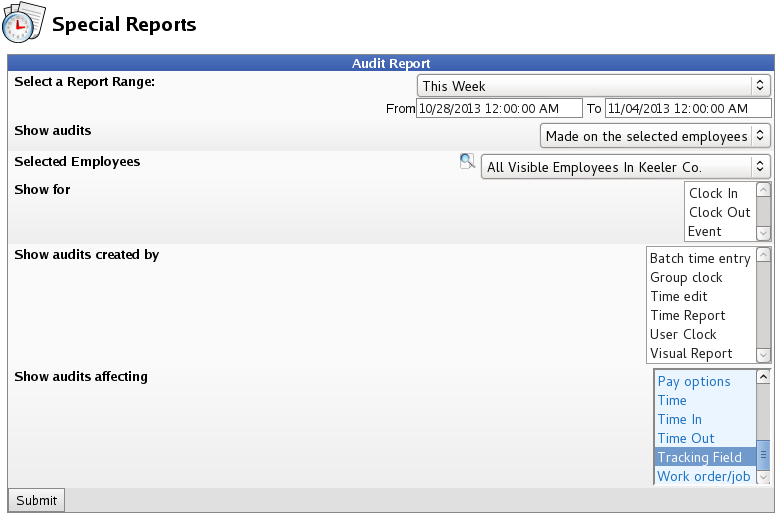Viewport: 780px width, 518px height.
Task: Select Time in audits affecting list
Action: (705, 400)
